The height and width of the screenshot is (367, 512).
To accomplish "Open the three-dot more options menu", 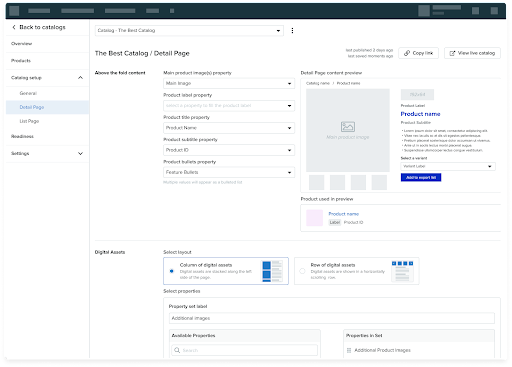I will pyautogui.click(x=292, y=30).
